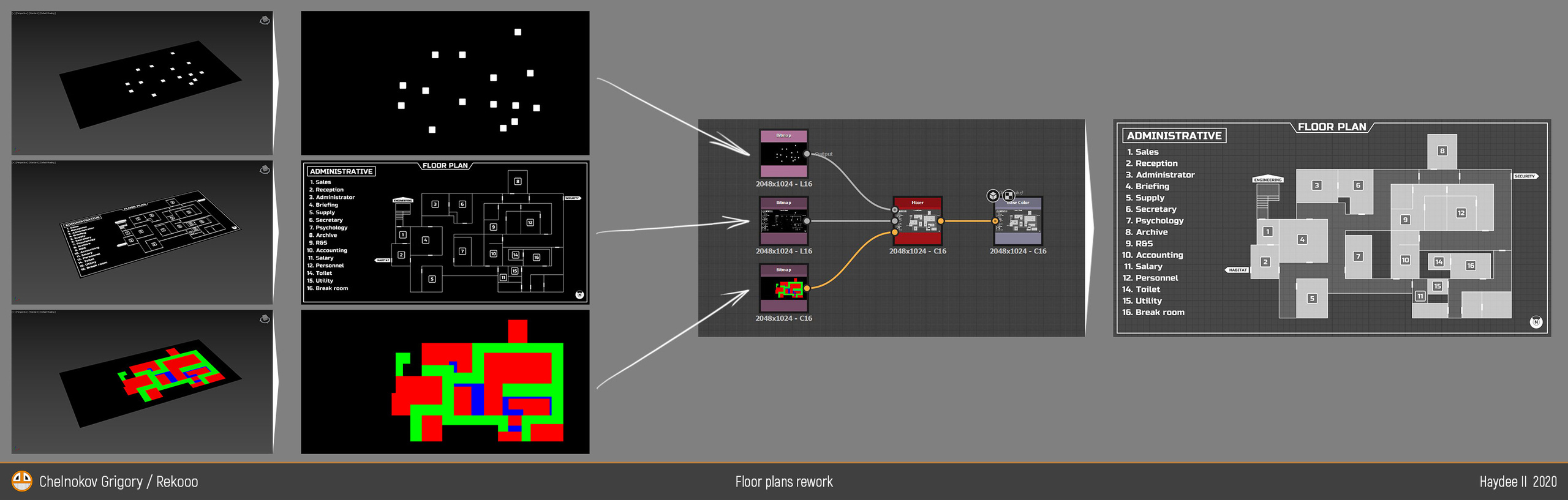Click the Output connector of the top Bitmap node
1568x500 pixels.
click(807, 154)
